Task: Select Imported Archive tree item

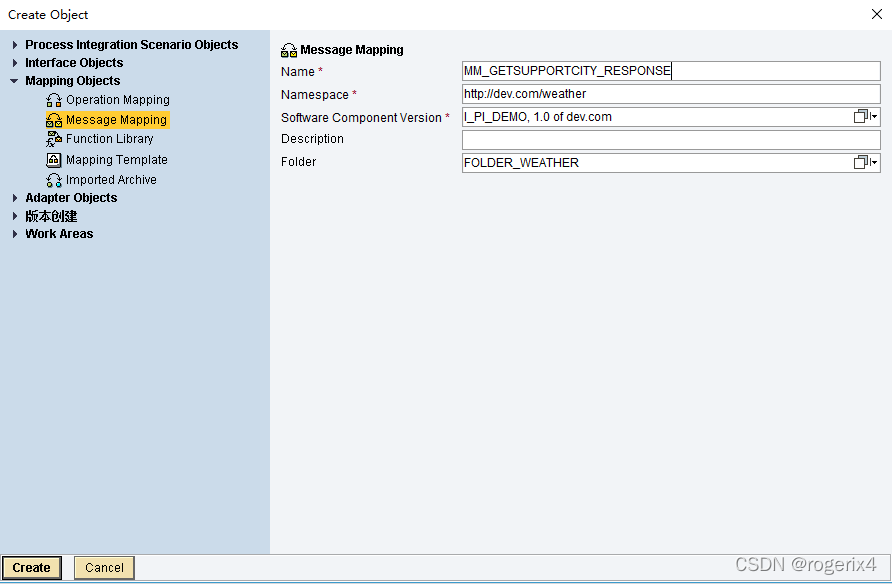Action: (x=111, y=180)
